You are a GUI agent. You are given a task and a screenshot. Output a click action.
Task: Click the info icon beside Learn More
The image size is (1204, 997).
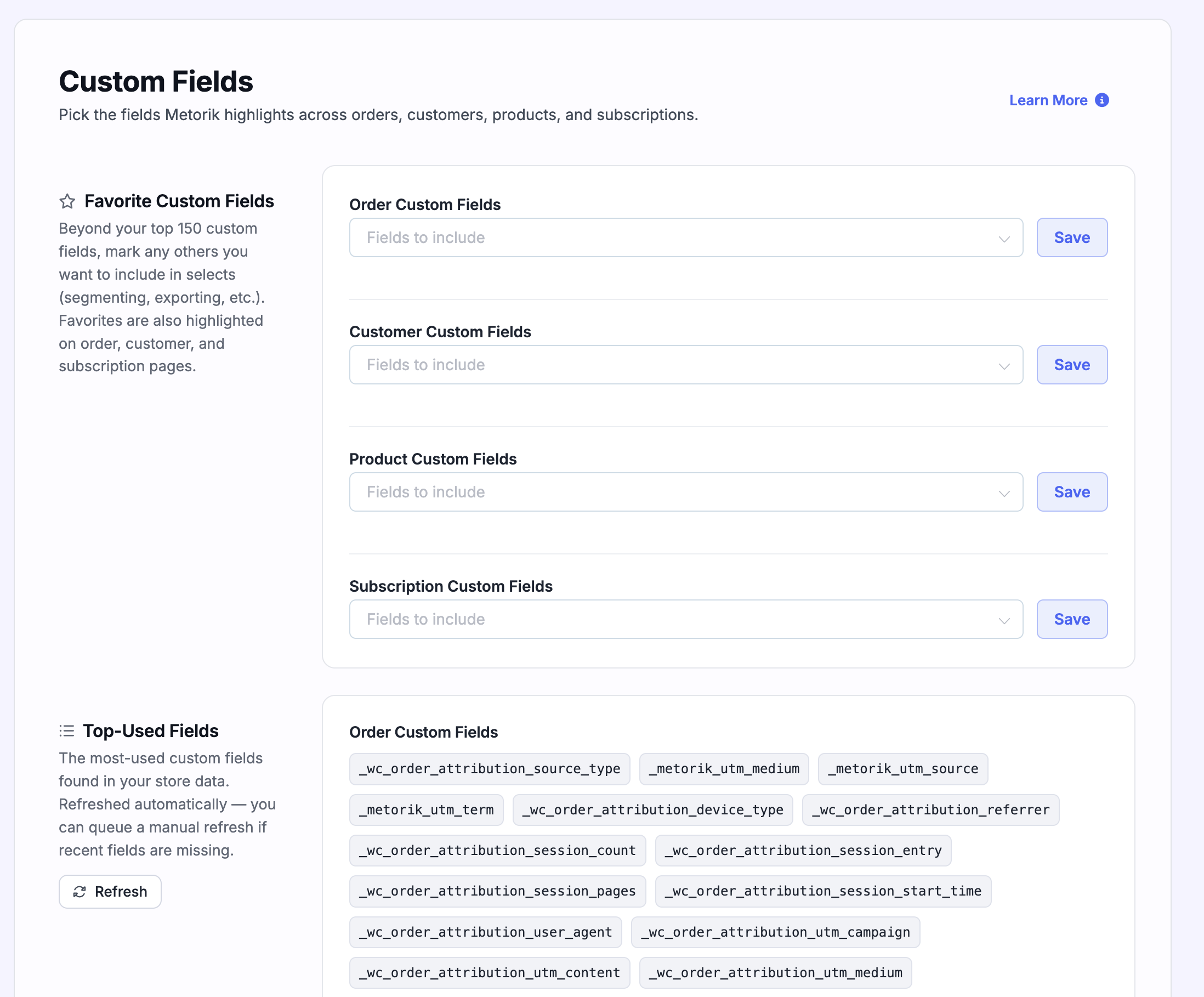point(1101,100)
